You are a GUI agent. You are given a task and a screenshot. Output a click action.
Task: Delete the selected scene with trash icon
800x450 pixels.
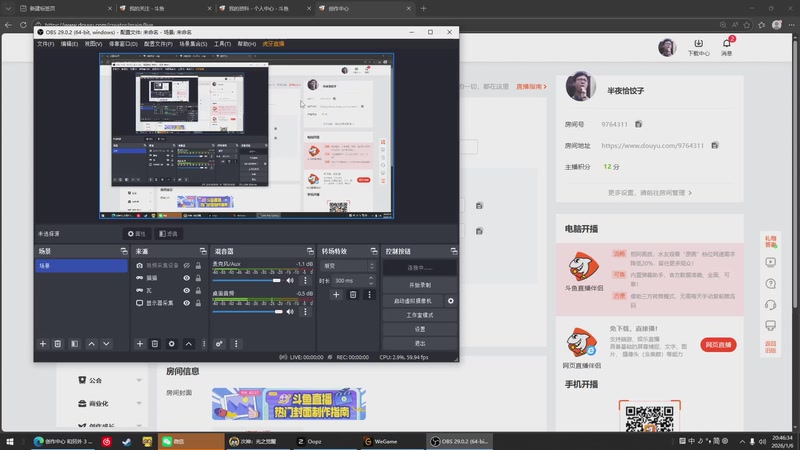click(58, 344)
